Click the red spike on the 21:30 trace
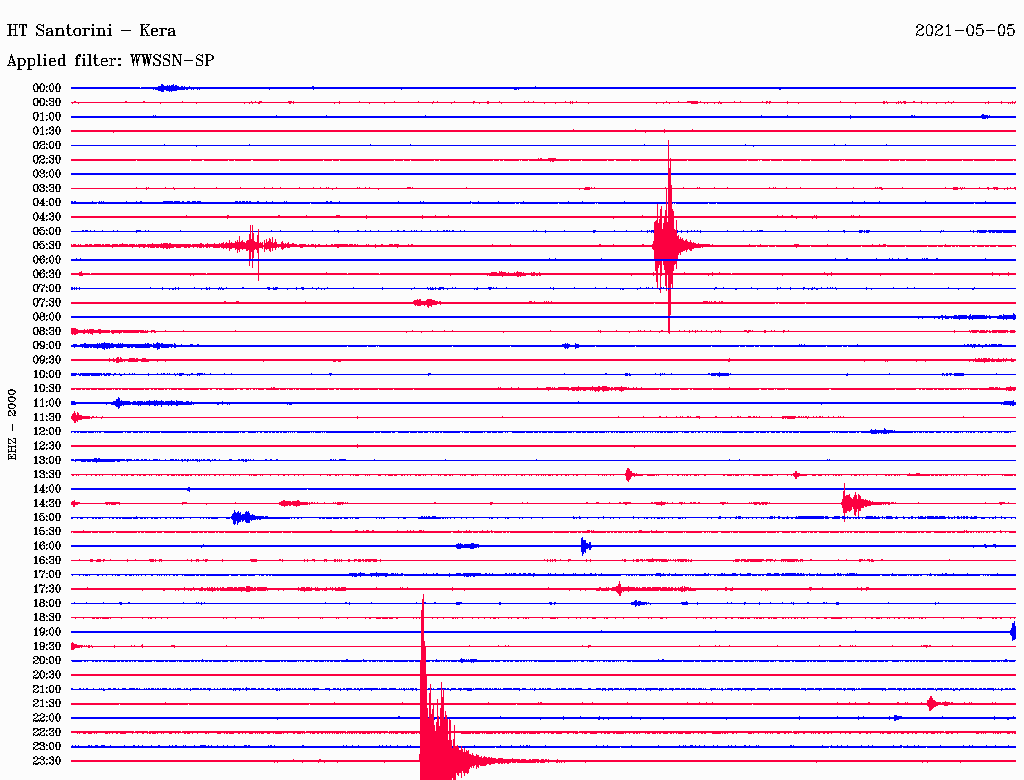Screen dimensions: 1024x780 coord(934,704)
